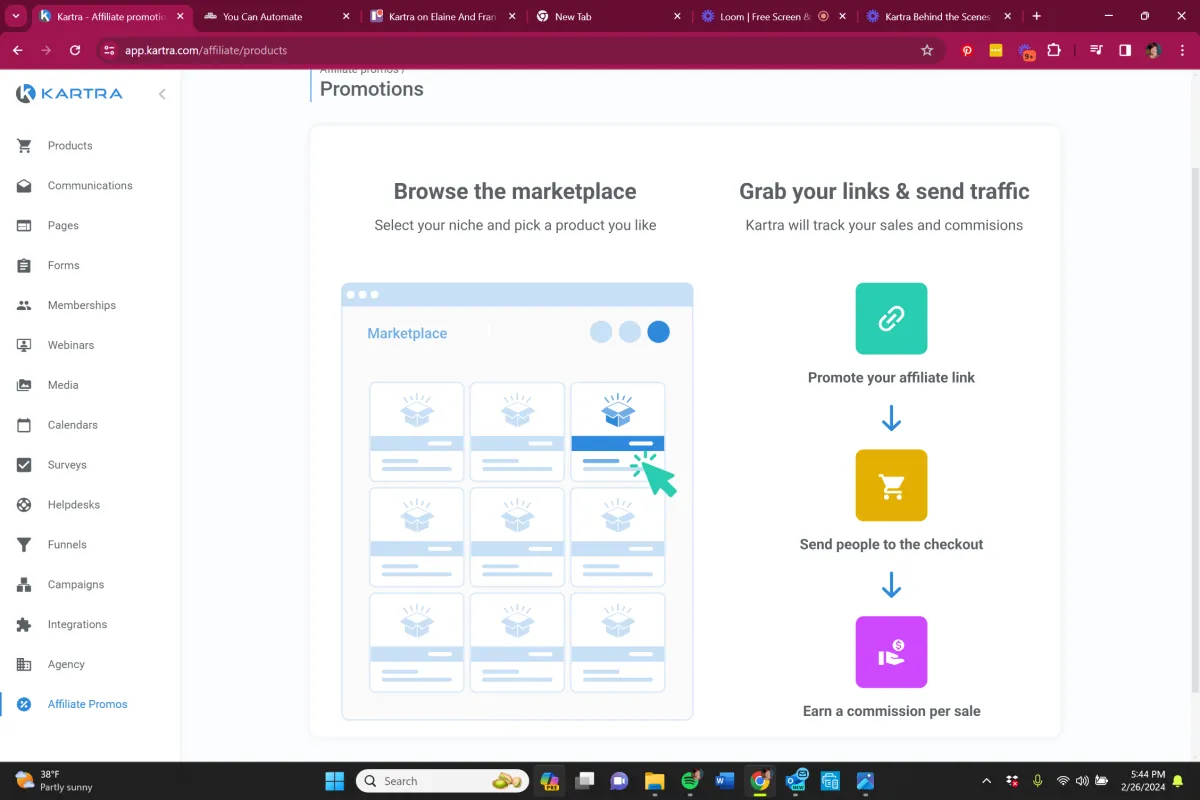This screenshot has width=1200, height=800.
Task: Open the Calendars icon
Action: click(24, 425)
